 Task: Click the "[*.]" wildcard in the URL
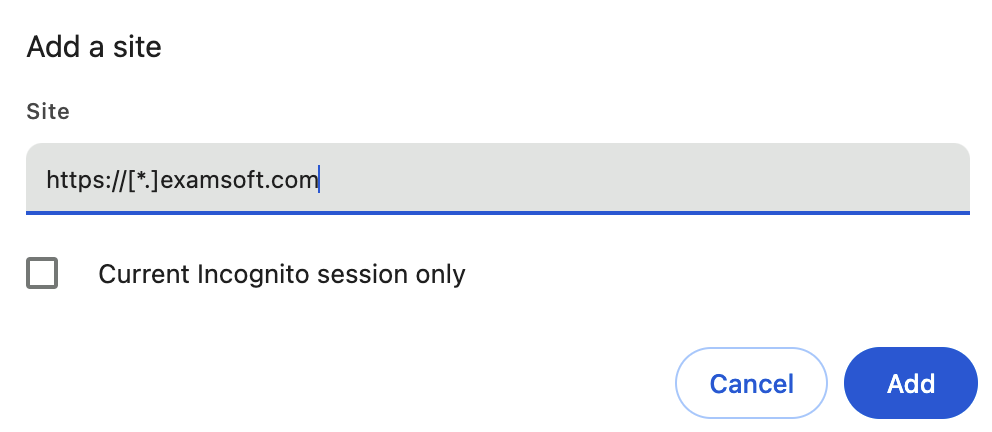pos(143,180)
